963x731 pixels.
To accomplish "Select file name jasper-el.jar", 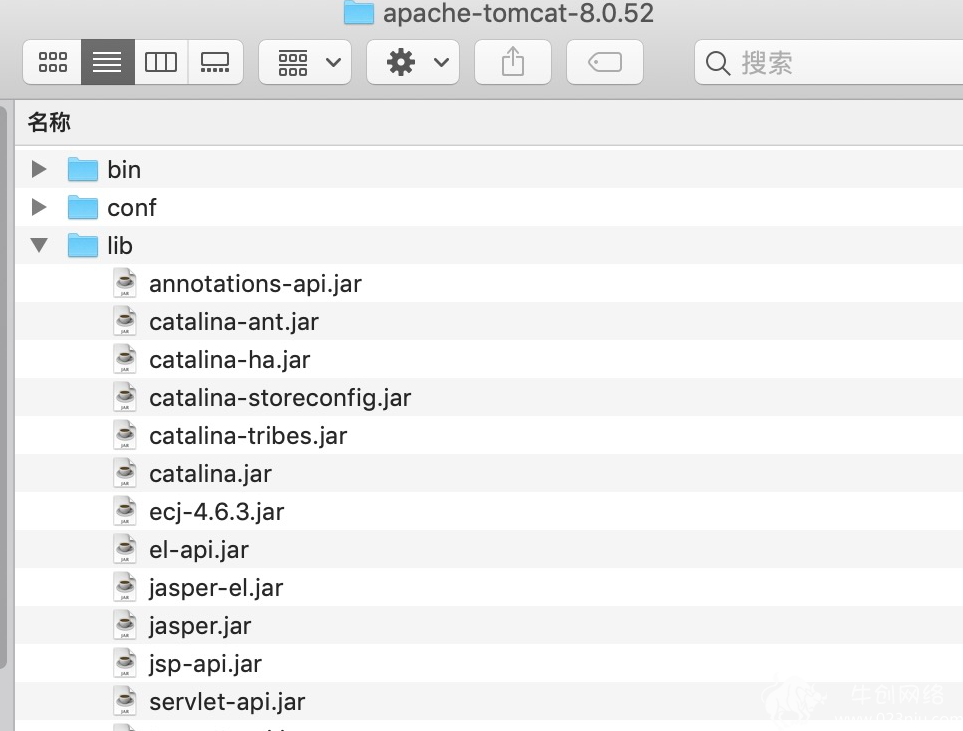I will [216, 588].
